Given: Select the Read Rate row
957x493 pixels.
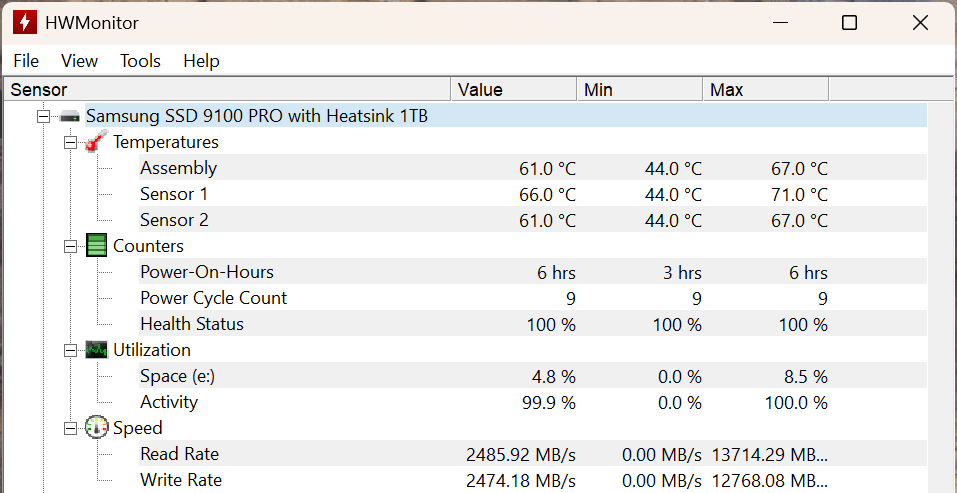Looking at the screenshot, I should pos(533,454).
